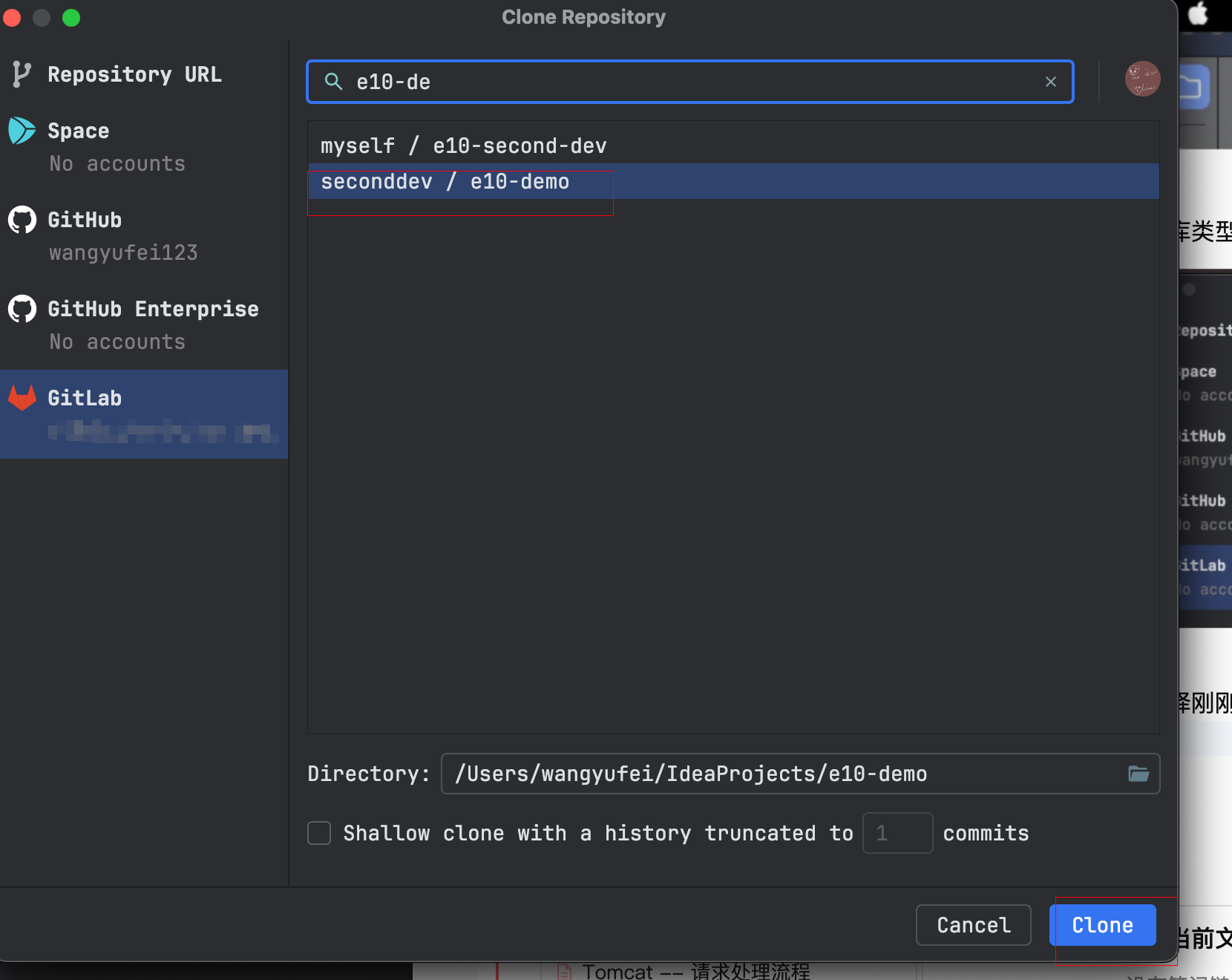Enable the shallow clone checkbox
The width and height of the screenshot is (1232, 980).
tap(319, 833)
